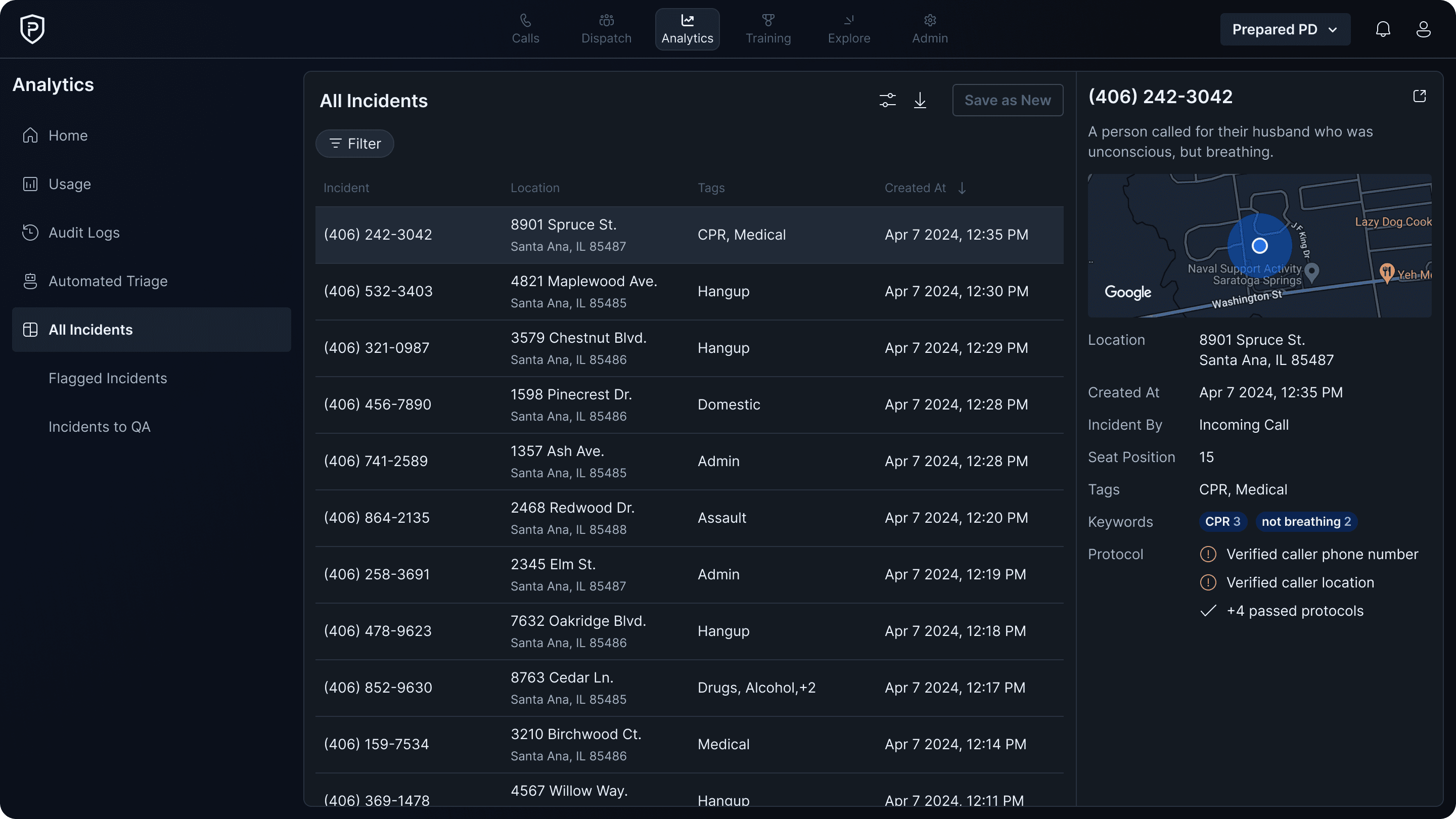
Task: Open the user profile icon
Action: click(1423, 29)
